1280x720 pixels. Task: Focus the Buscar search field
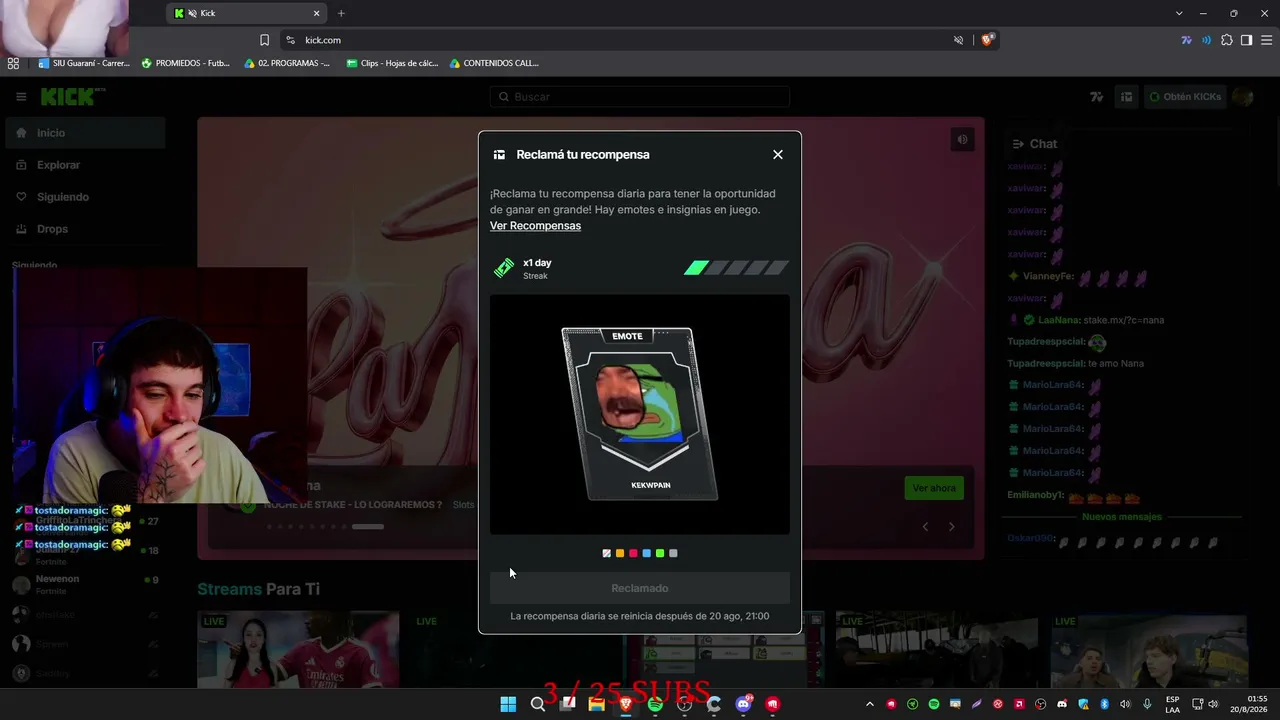pyautogui.click(x=640, y=97)
